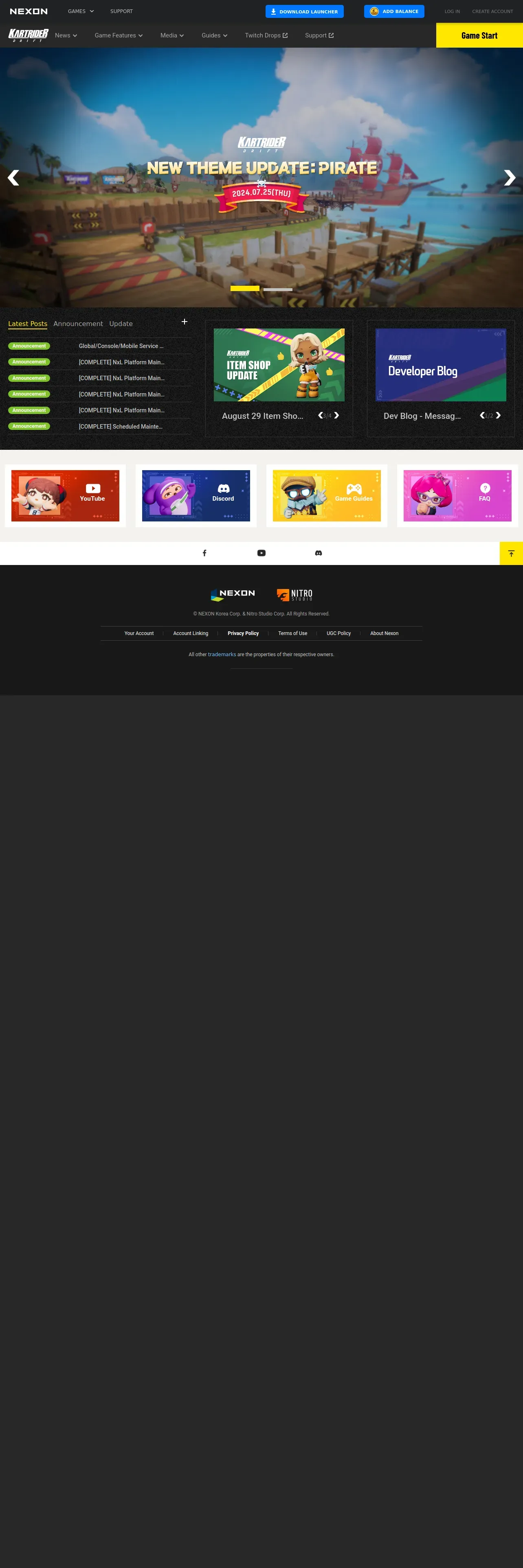Click the yellow Game Start button
Image resolution: width=523 pixels, height=1568 pixels.
pyautogui.click(x=479, y=35)
